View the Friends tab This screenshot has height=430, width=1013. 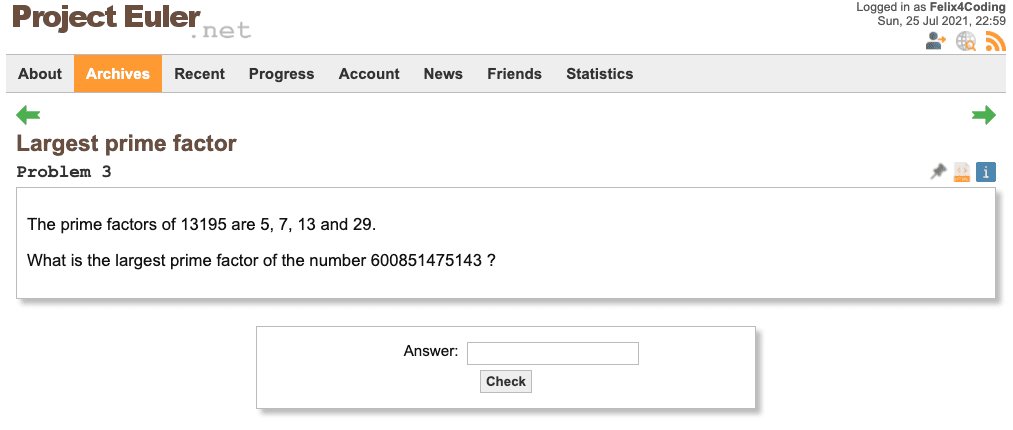tap(514, 74)
